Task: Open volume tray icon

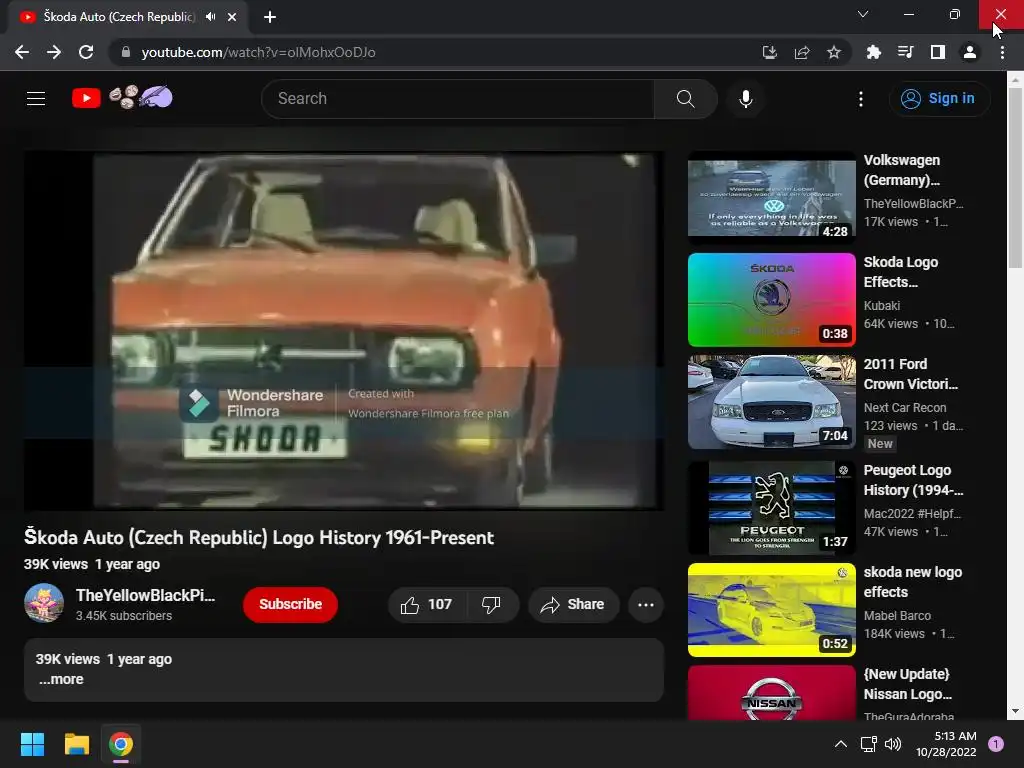Action: click(892, 744)
